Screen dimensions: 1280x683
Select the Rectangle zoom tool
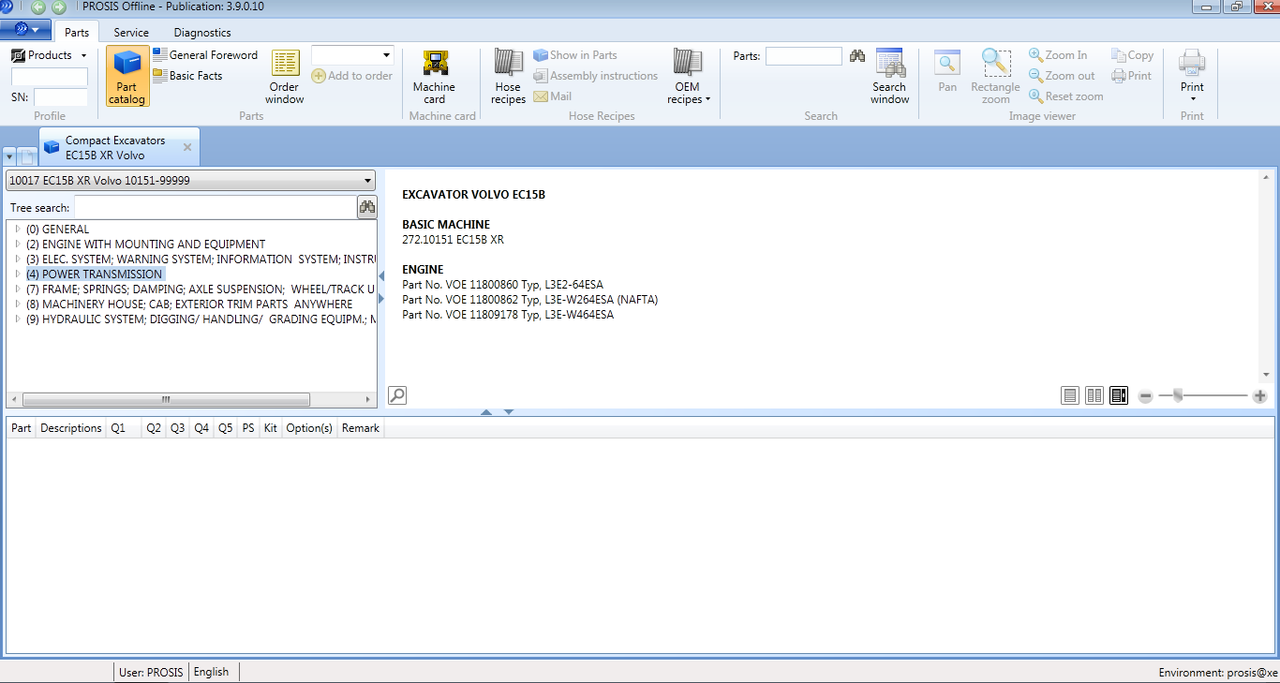[x=995, y=77]
